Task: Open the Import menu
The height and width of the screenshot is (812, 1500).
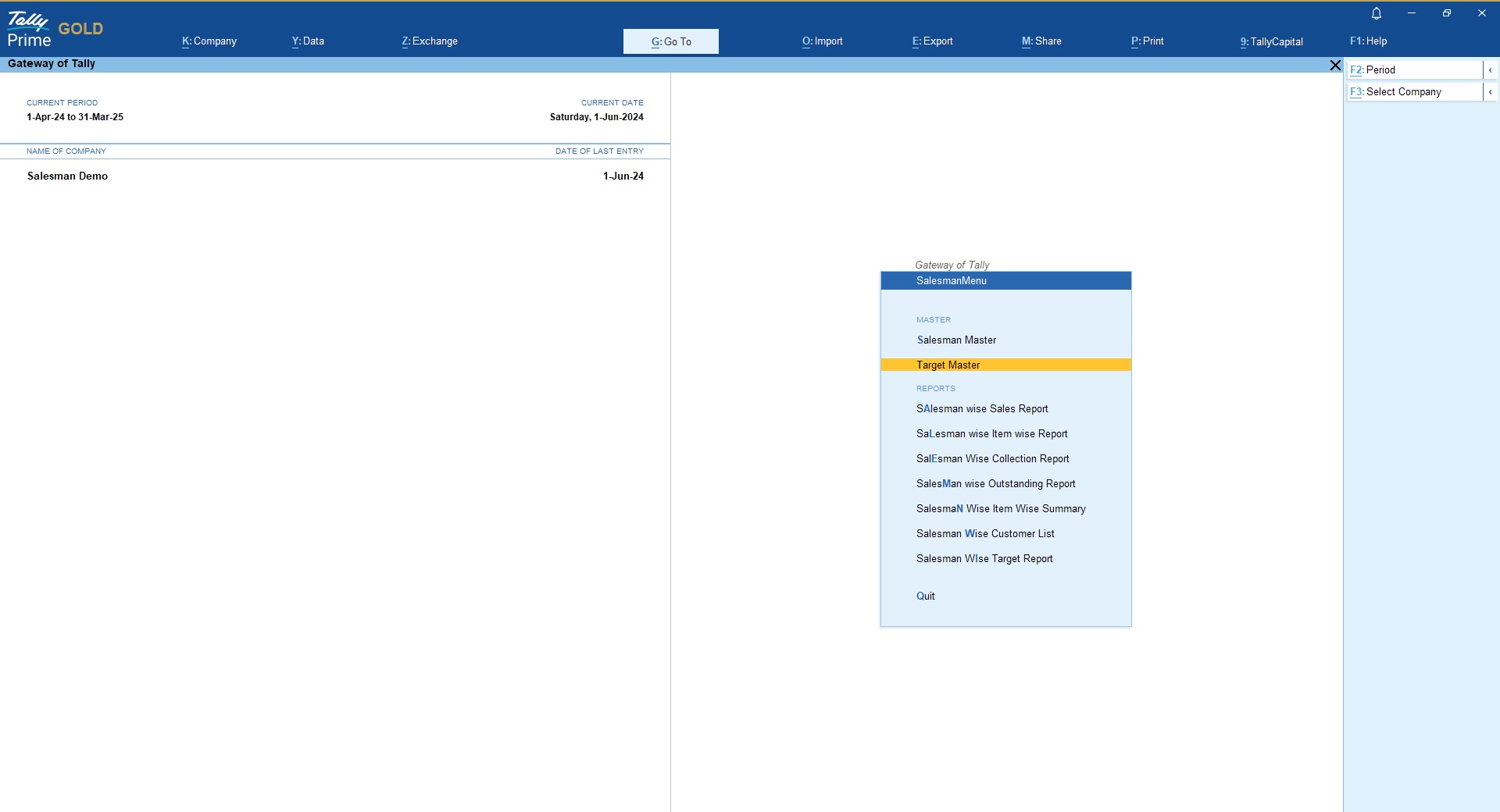Action: pos(822,41)
